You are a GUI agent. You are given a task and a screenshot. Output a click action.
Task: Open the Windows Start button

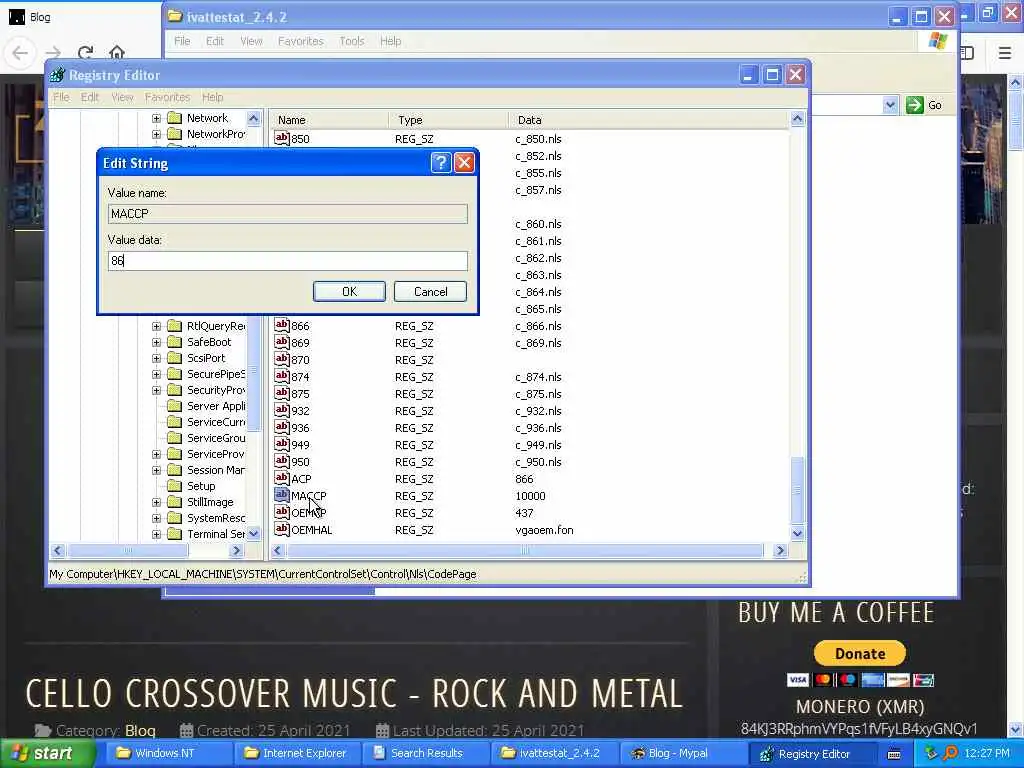coord(46,753)
